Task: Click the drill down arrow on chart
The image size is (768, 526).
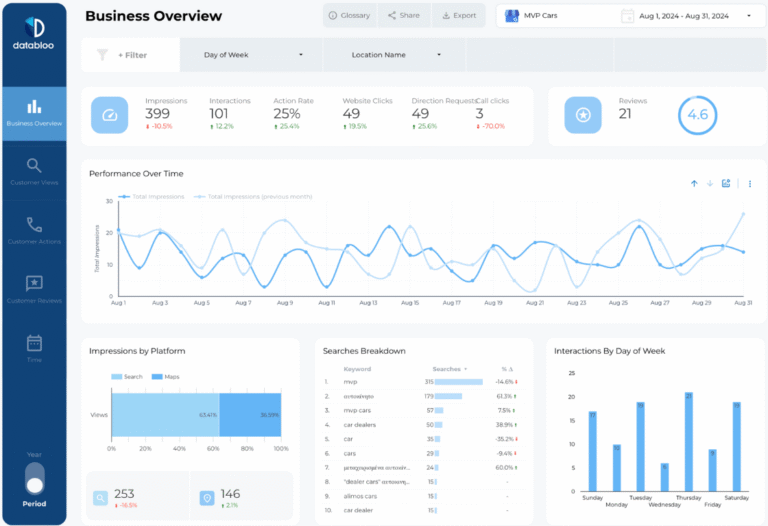Action: coord(710,184)
